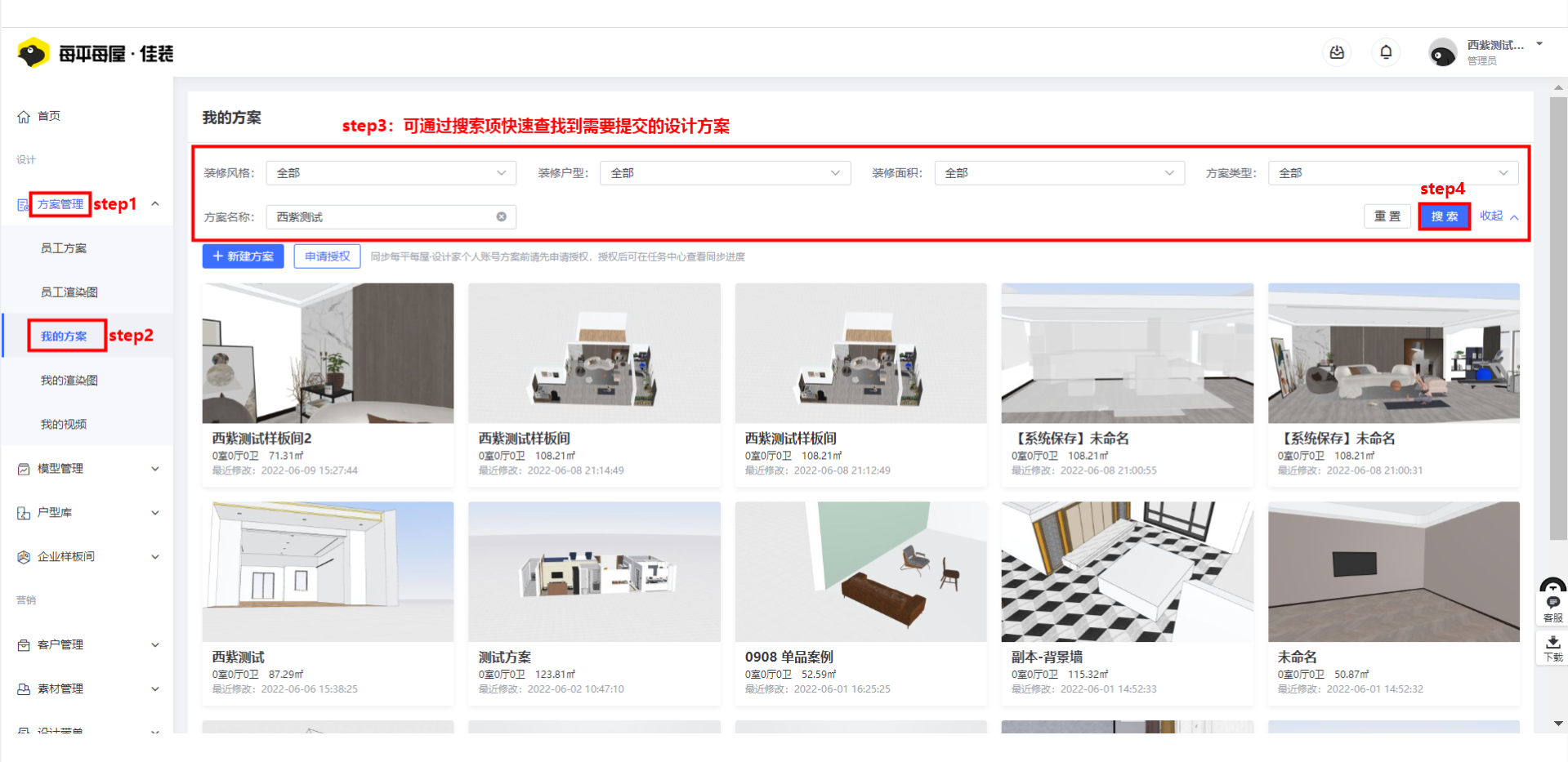Screen dimensions: 1568x762
Task: Click the 副本-背景墙 title text
Action: tap(1047, 657)
